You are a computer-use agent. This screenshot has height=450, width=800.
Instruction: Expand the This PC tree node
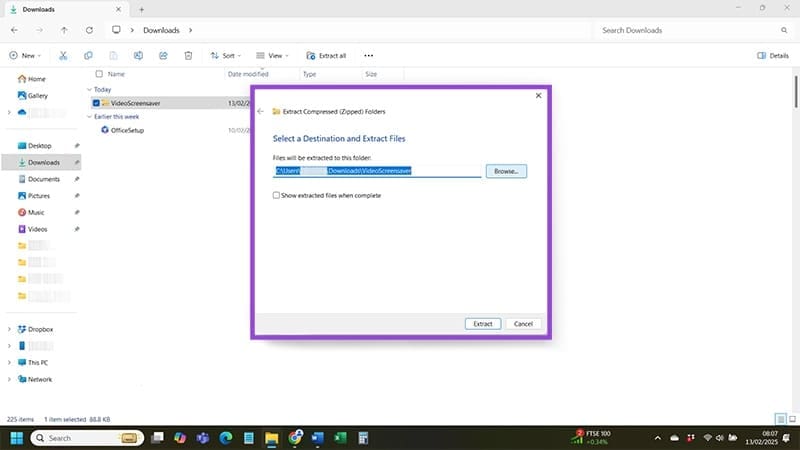tap(10, 363)
